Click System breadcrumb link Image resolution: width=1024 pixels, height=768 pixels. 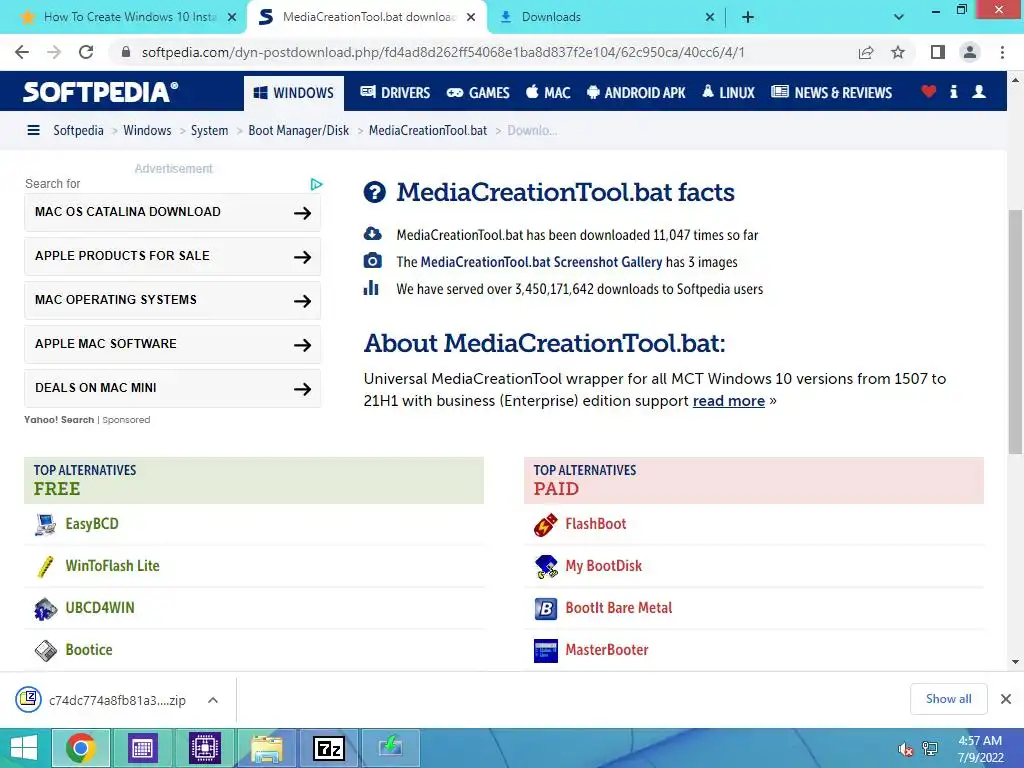pos(210,131)
